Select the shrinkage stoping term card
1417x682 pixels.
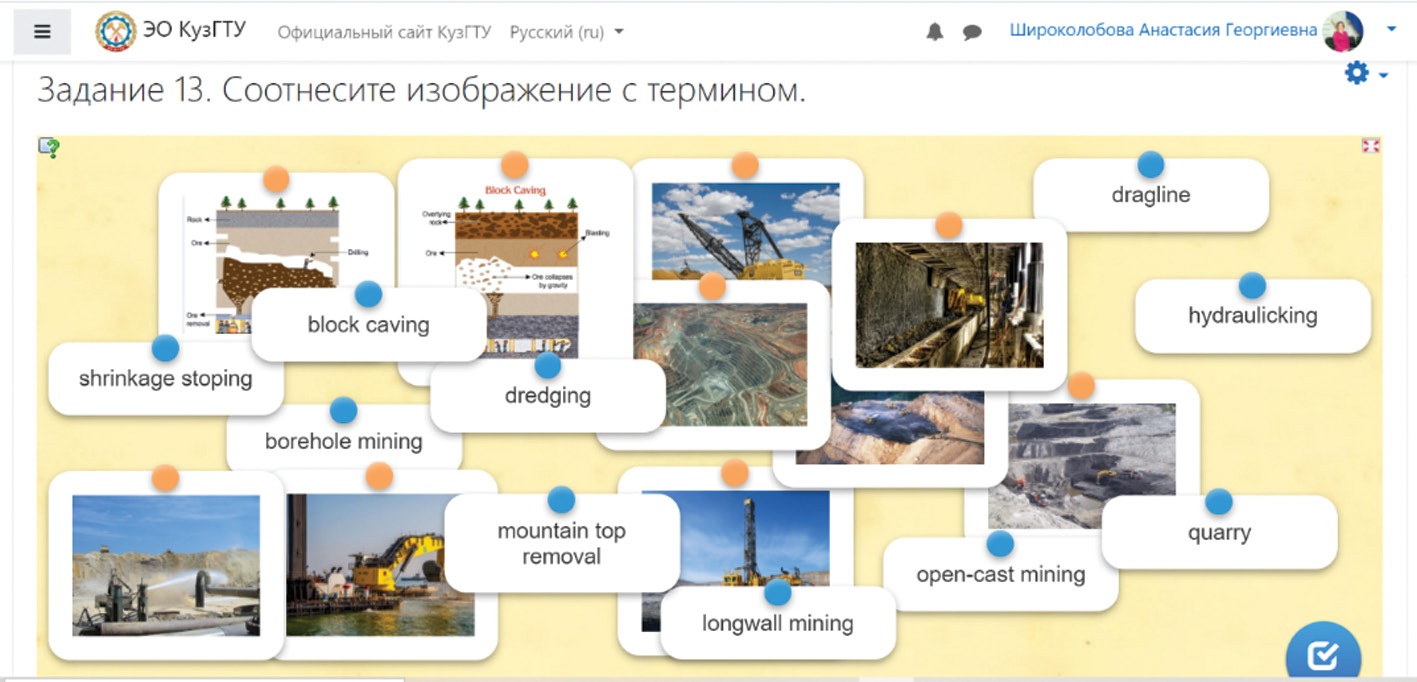pos(165,380)
